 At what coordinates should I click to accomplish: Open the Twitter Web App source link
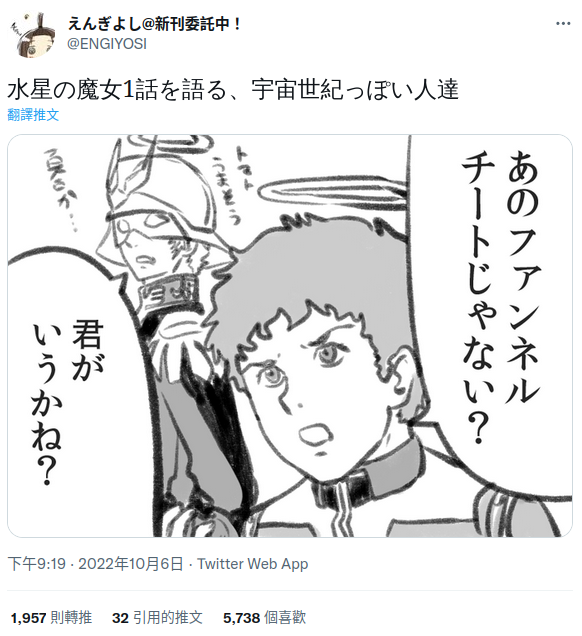point(253,564)
